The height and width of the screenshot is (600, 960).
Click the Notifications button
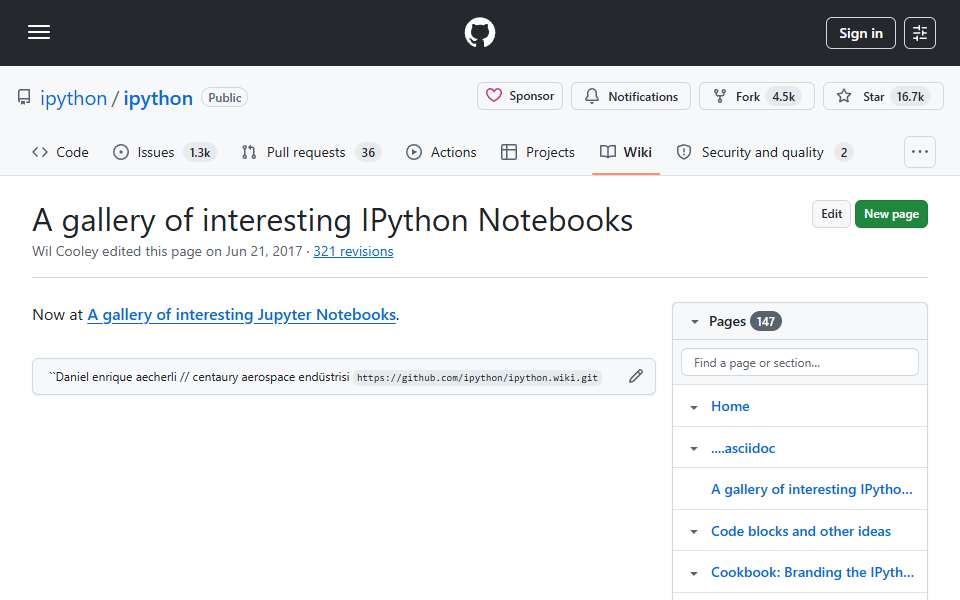(x=631, y=96)
